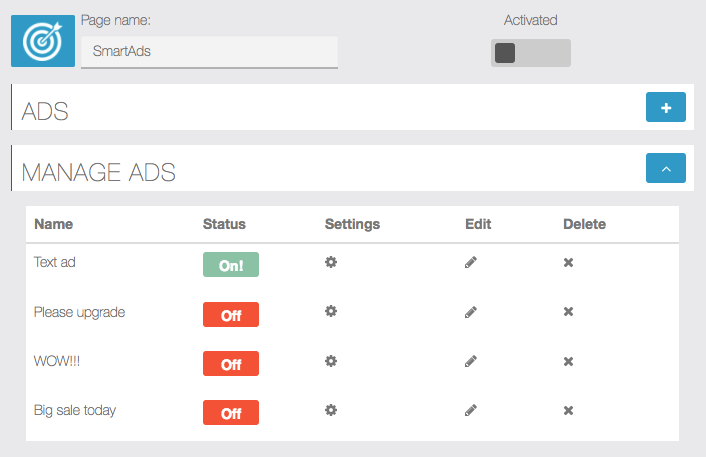
Task: Enable the WOW!!! ad status
Action: pos(231,363)
